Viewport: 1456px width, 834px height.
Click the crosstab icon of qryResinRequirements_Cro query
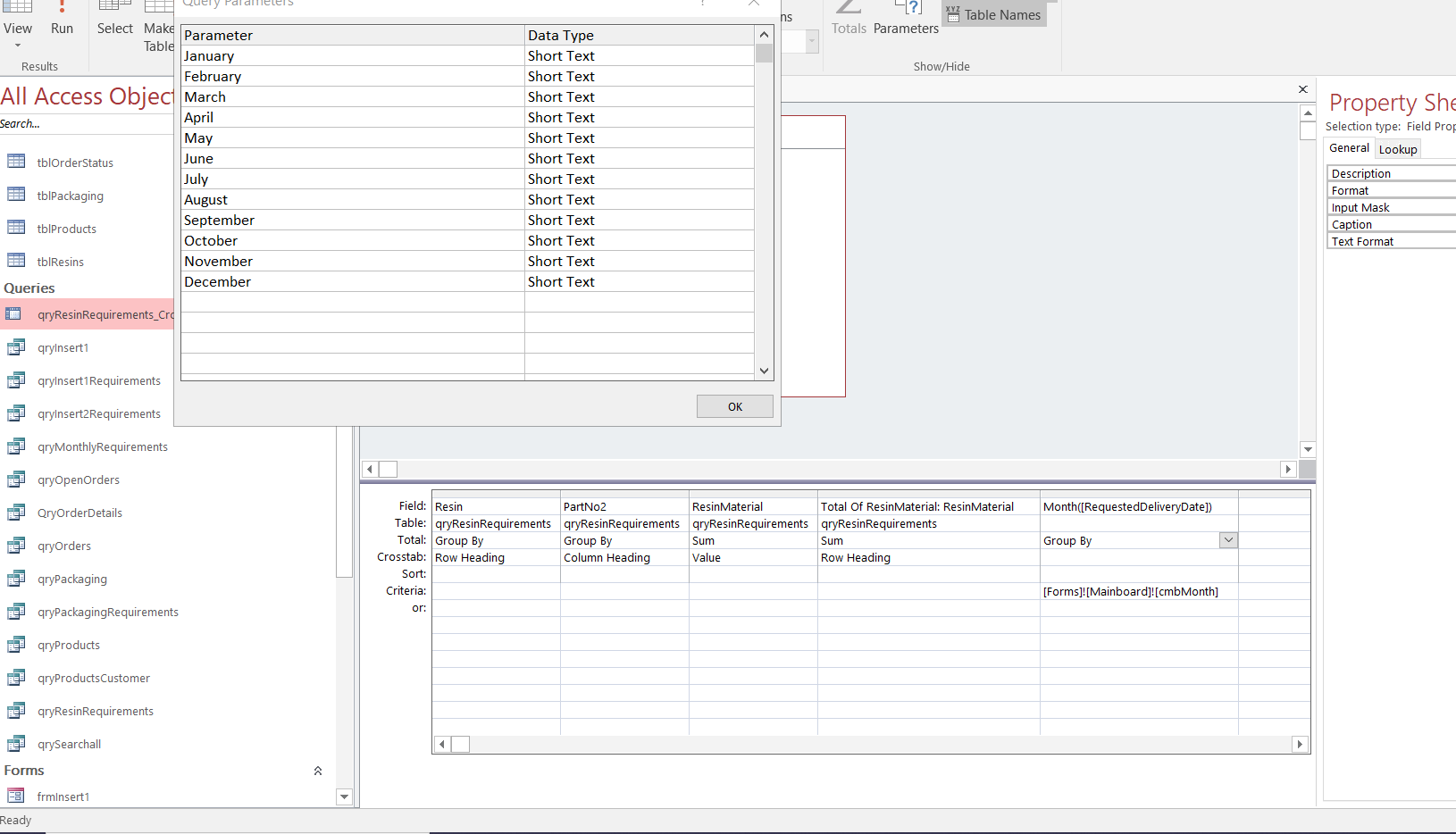[13, 313]
